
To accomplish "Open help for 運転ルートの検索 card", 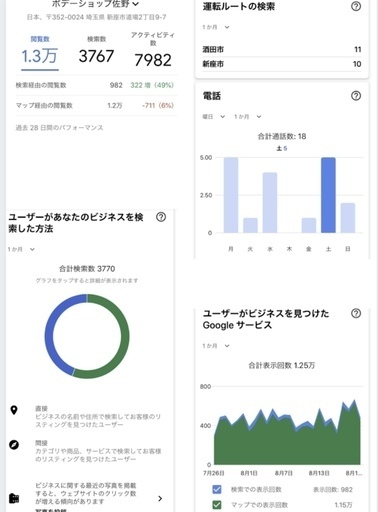I will point(356,6).
